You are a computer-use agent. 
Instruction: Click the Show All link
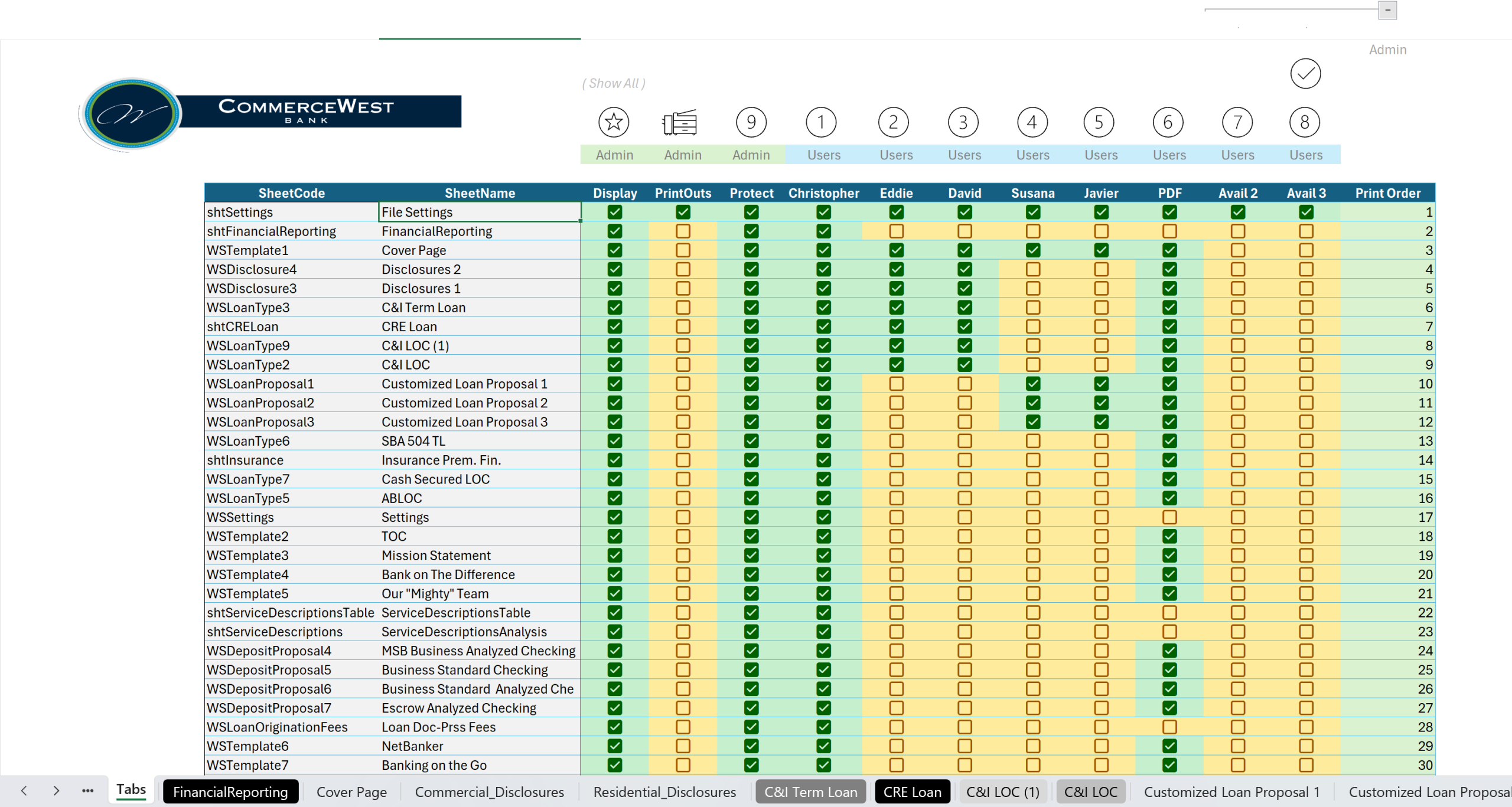point(614,83)
